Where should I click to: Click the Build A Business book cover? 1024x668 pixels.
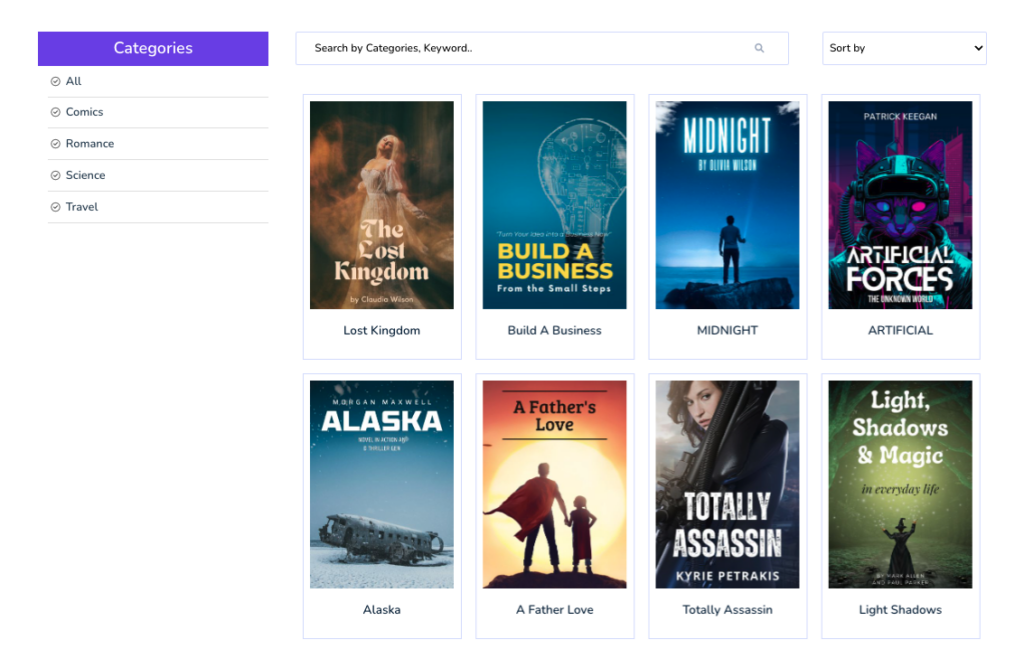(554, 205)
